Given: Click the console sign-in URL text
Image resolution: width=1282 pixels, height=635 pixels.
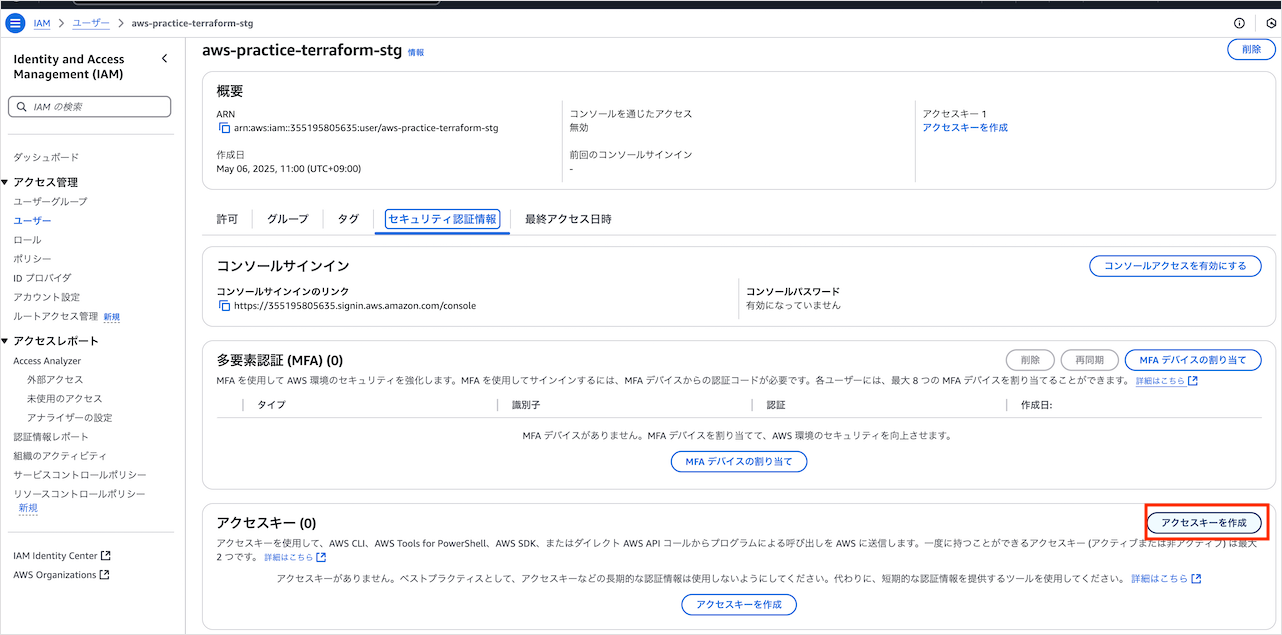Looking at the screenshot, I should pyautogui.click(x=355, y=306).
